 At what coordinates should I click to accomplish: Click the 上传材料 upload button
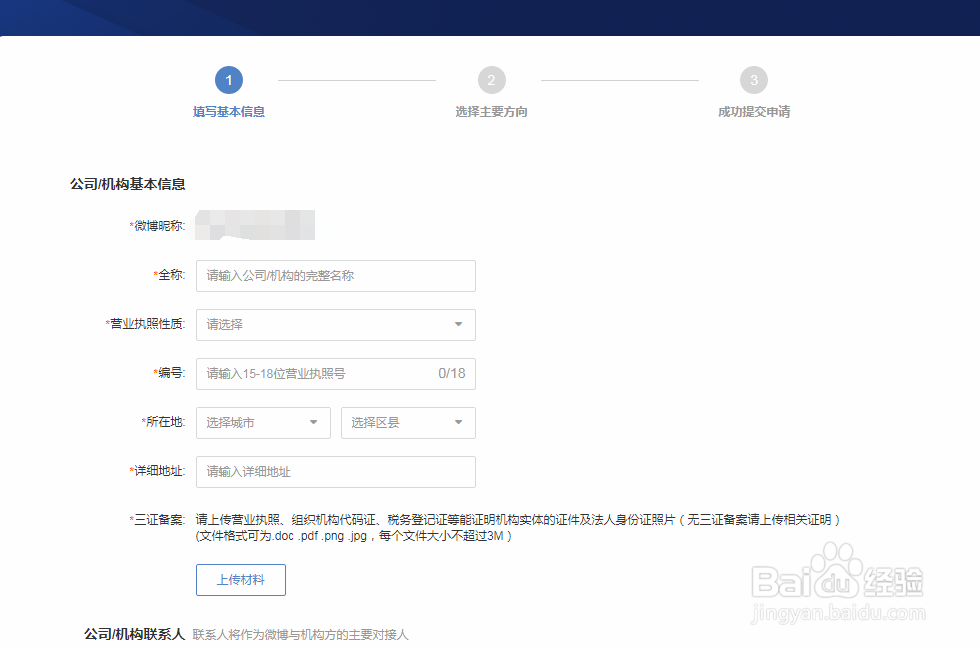(240, 580)
